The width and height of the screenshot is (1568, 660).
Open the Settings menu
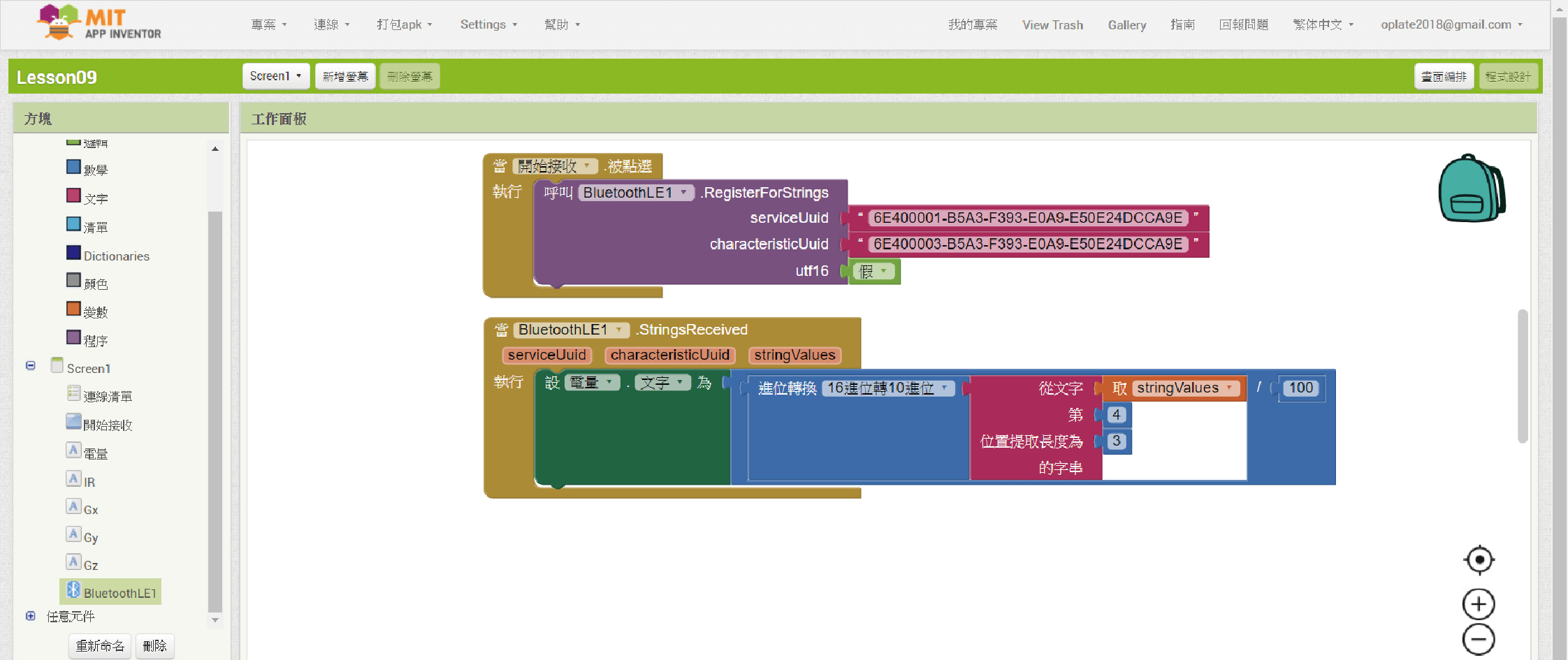tap(488, 24)
